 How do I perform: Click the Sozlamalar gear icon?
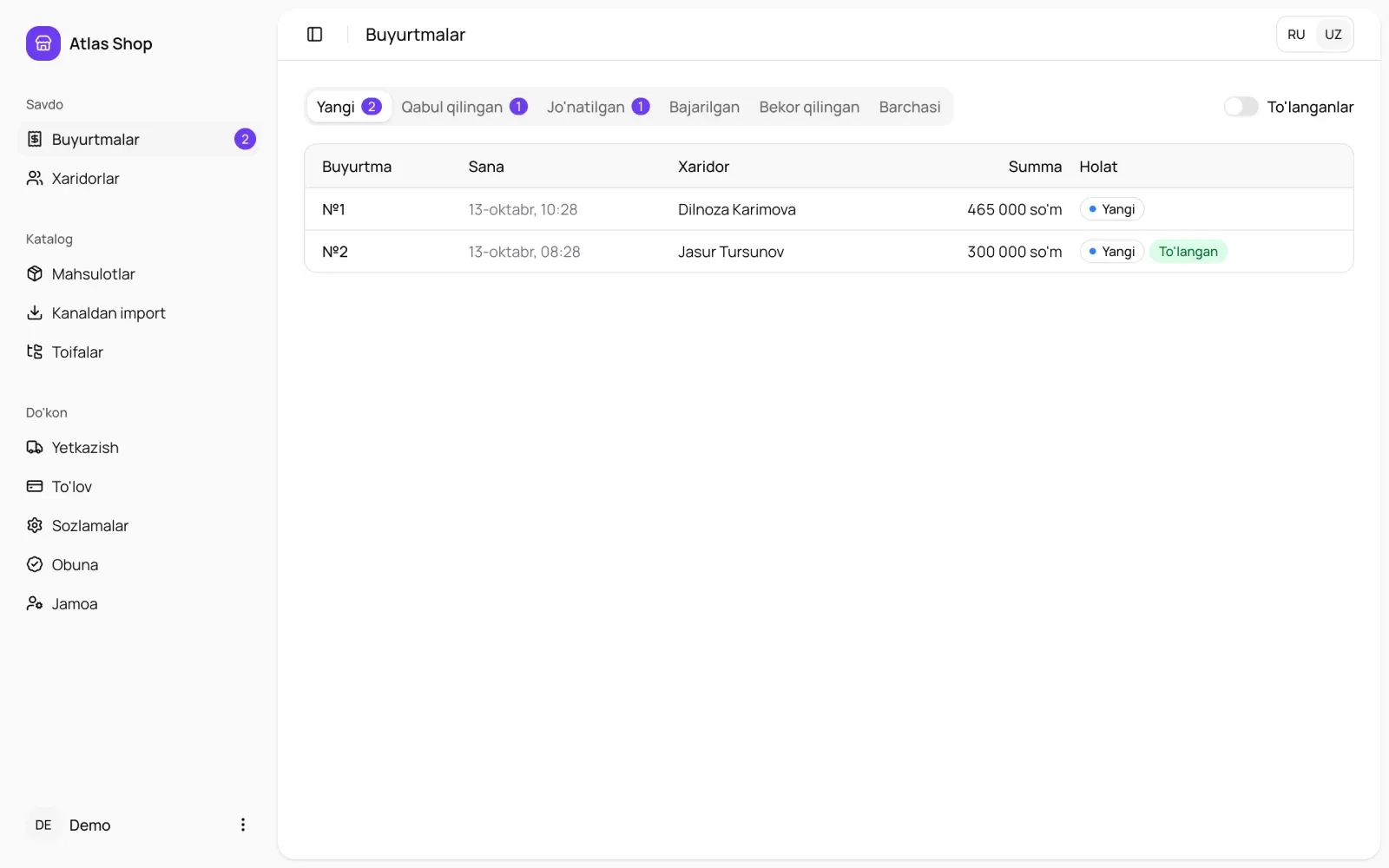tap(35, 525)
